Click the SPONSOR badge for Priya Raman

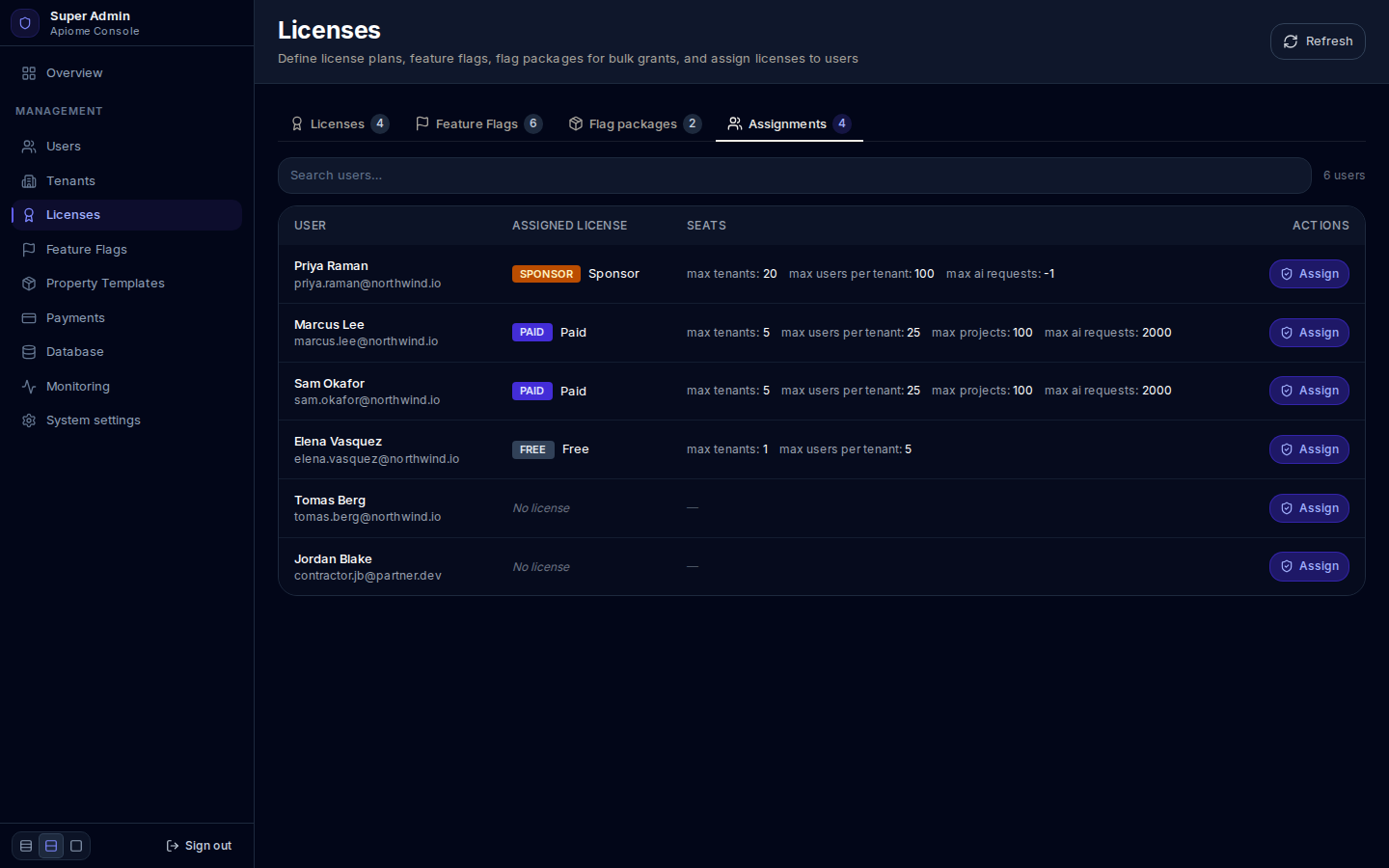546,274
